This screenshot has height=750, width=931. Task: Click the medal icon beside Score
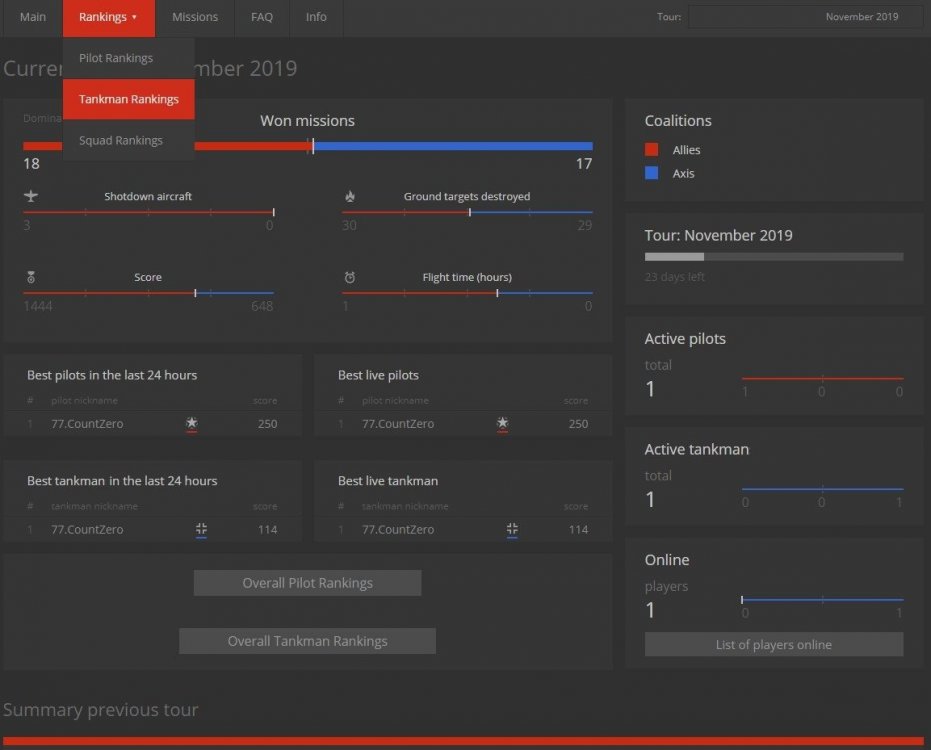point(30,277)
